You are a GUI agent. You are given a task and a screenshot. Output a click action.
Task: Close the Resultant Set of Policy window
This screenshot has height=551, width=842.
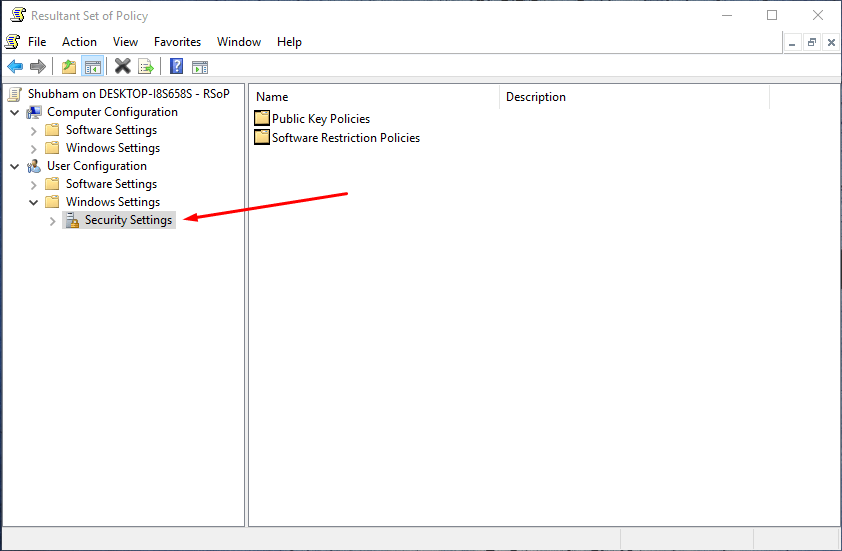(x=818, y=15)
